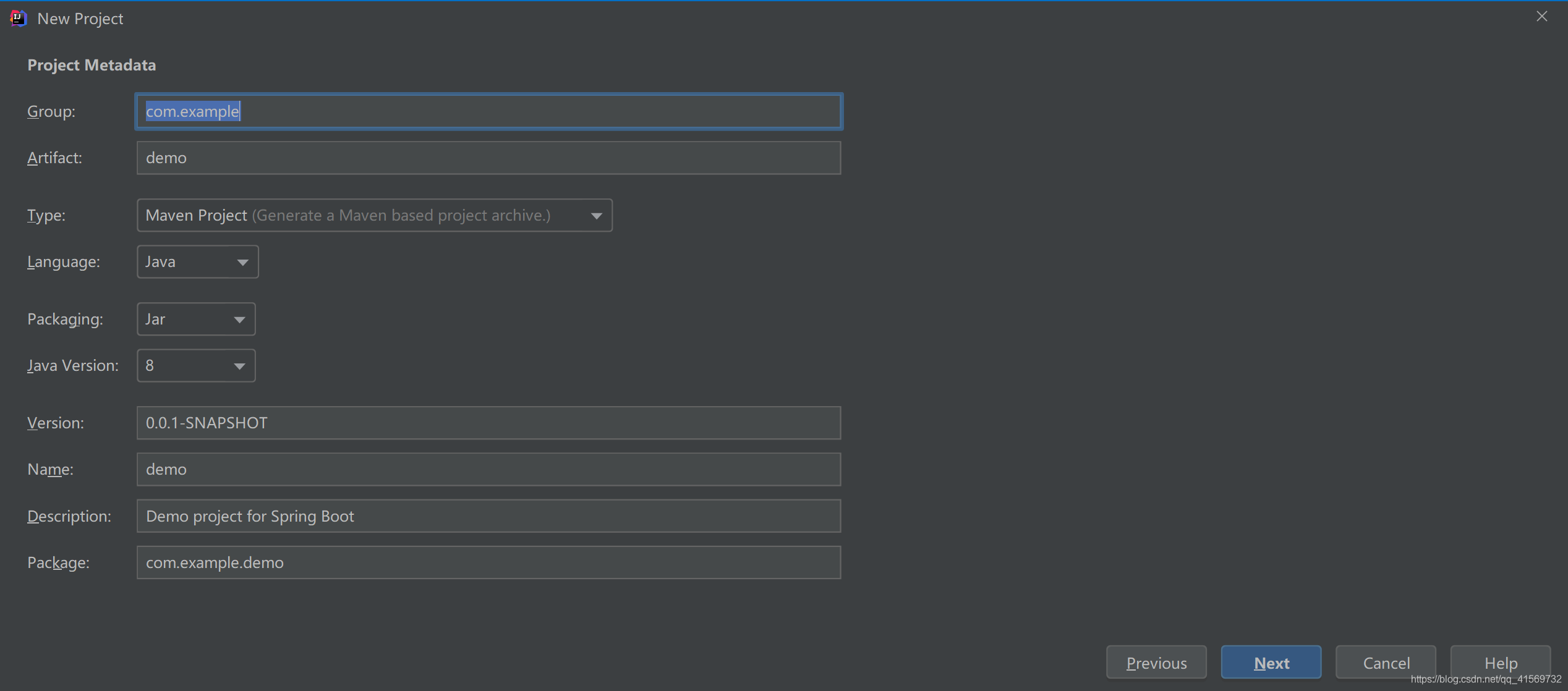
Task: Expand the Language dropdown
Action: (242, 262)
